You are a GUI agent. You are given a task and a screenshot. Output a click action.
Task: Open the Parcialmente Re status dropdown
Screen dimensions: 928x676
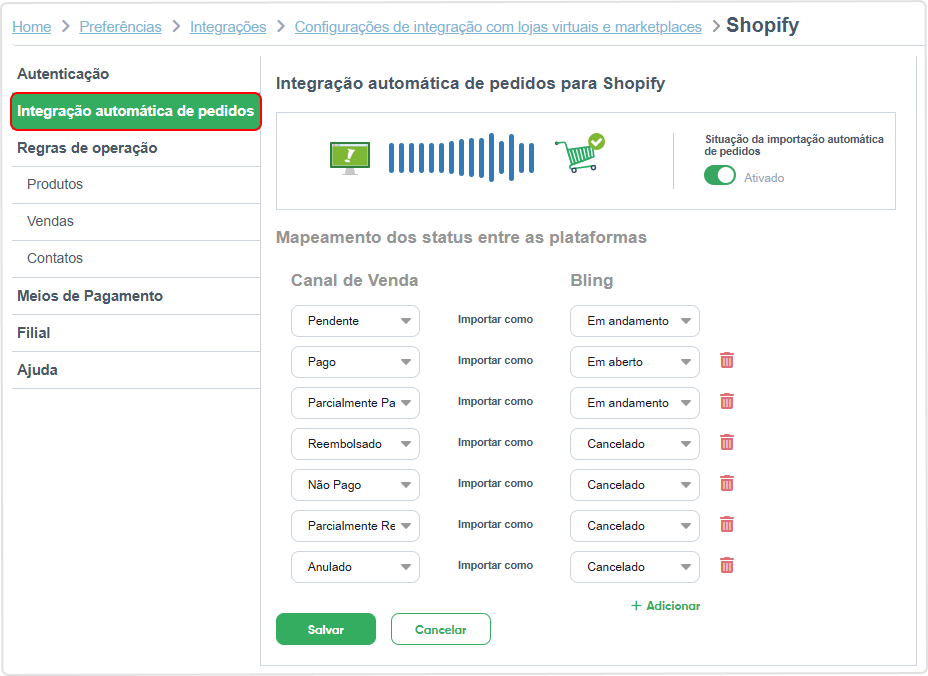coord(355,526)
